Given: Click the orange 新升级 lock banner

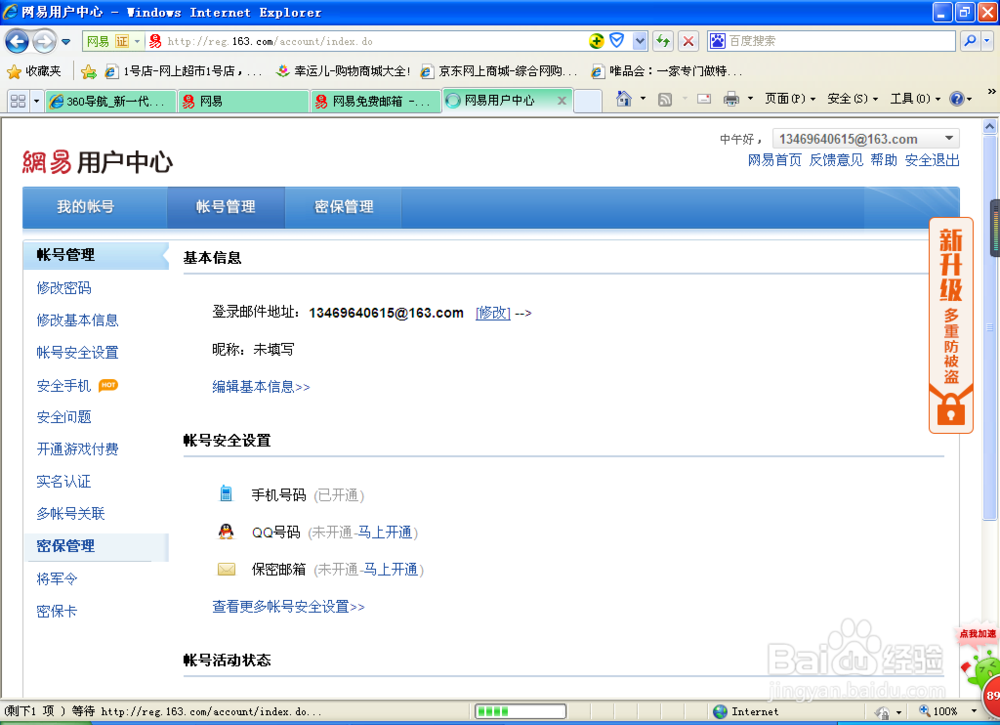Looking at the screenshot, I should pos(951,326).
